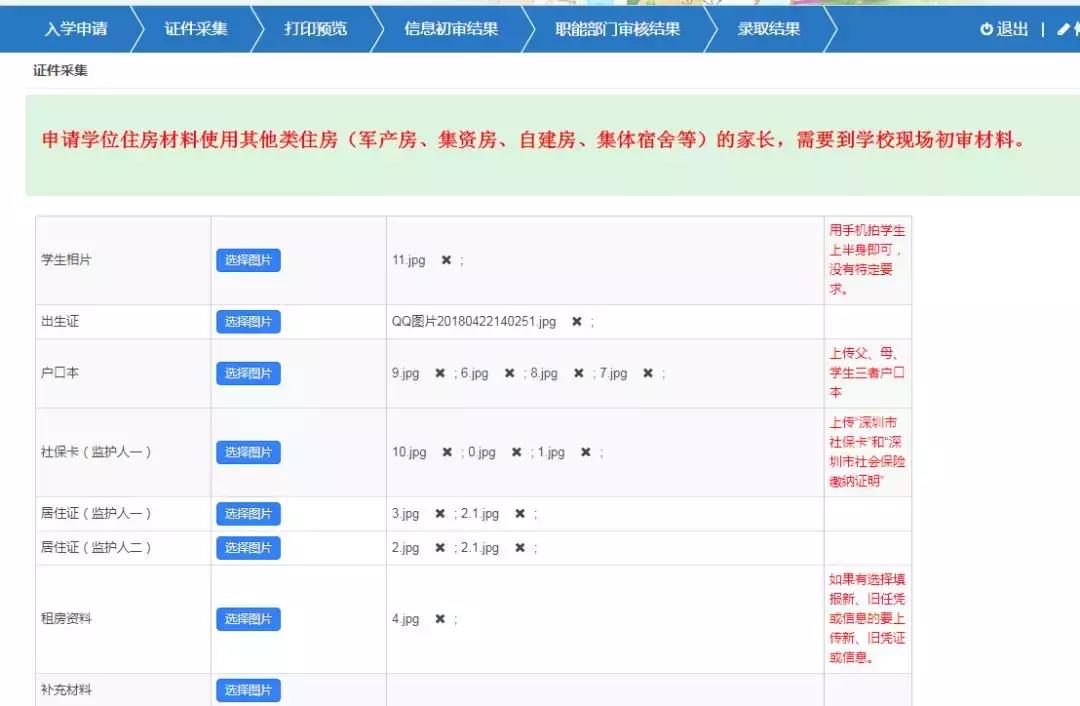Remove QQ图片20180422140251.jpg via its X icon
This screenshot has height=706, width=1080.
(576, 322)
